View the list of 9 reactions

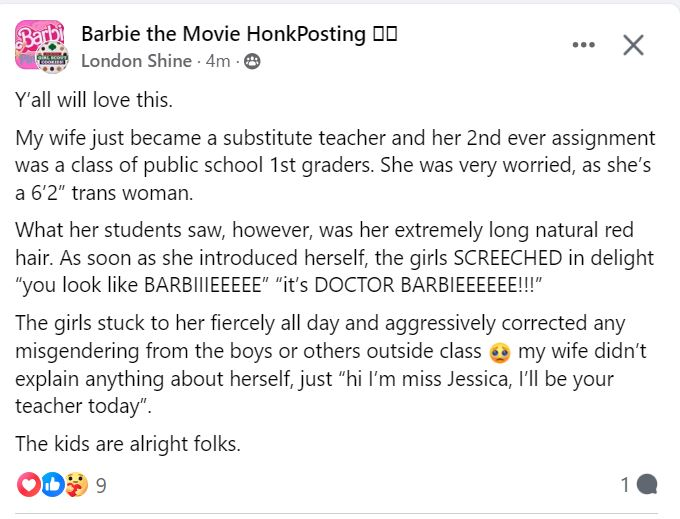(x=101, y=485)
